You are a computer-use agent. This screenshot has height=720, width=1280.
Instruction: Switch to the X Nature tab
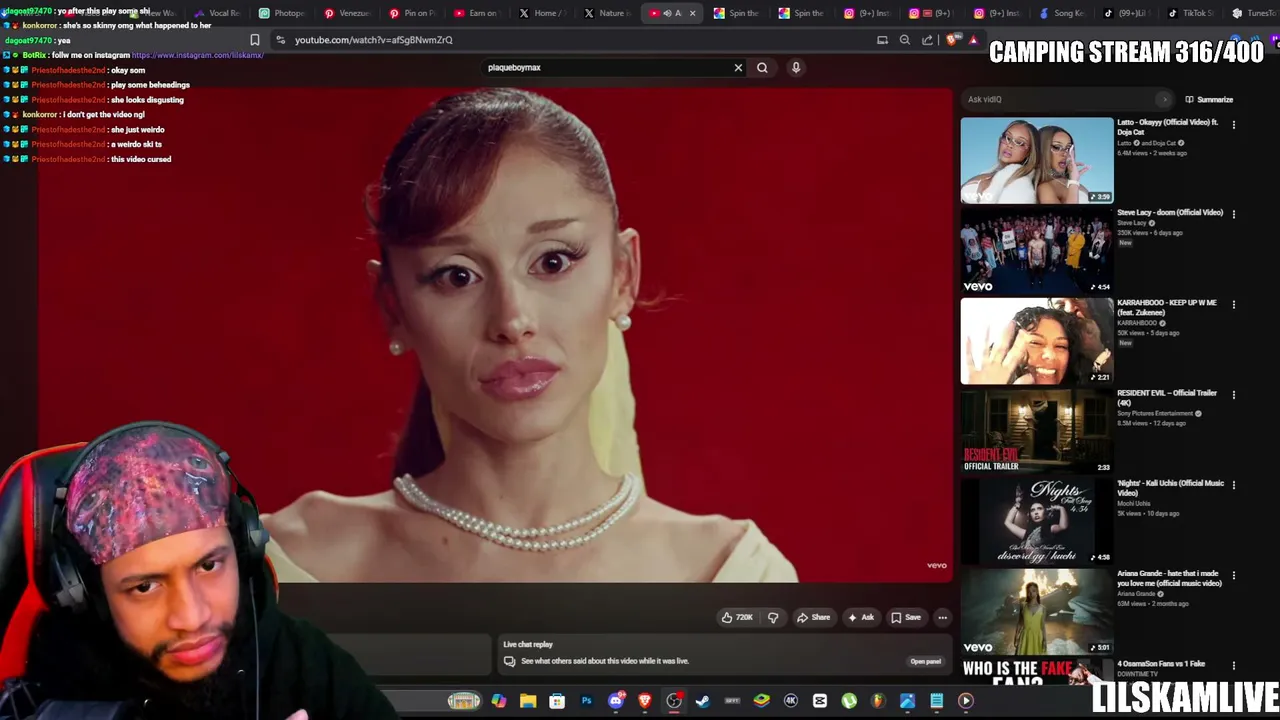coord(607,13)
